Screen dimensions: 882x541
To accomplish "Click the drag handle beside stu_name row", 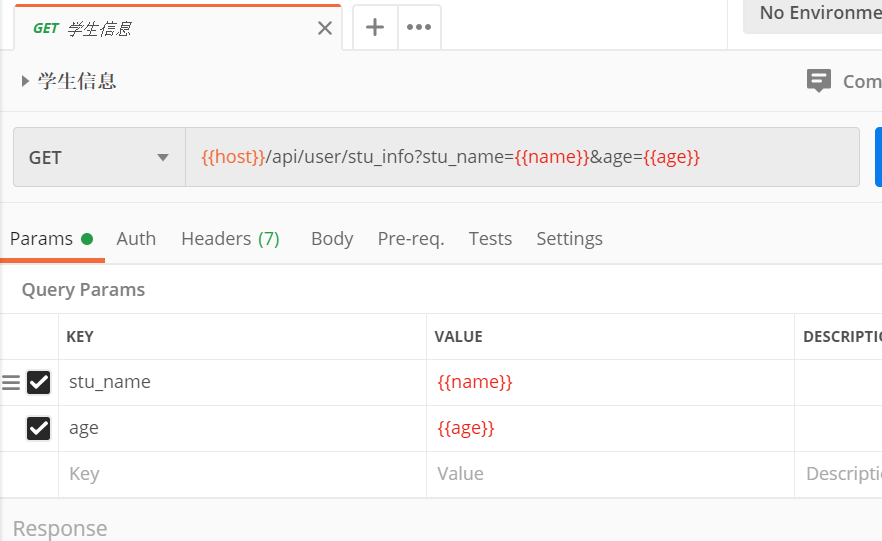I will (x=11, y=382).
